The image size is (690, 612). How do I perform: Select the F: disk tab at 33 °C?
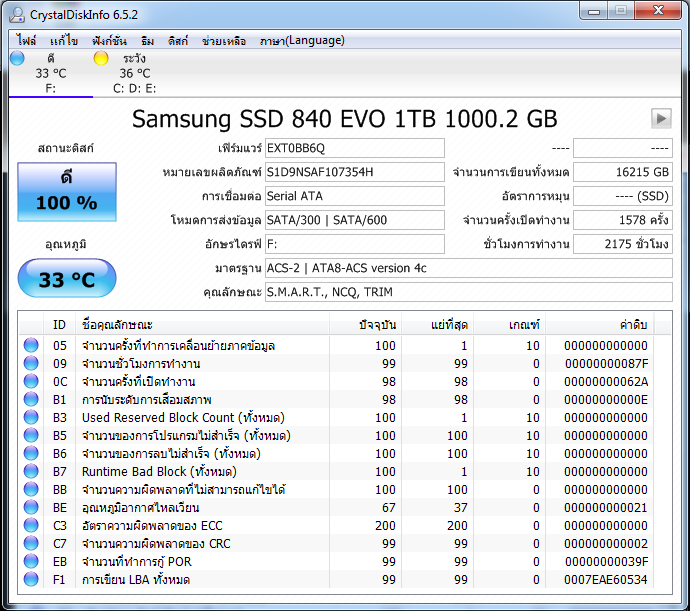coord(51,73)
